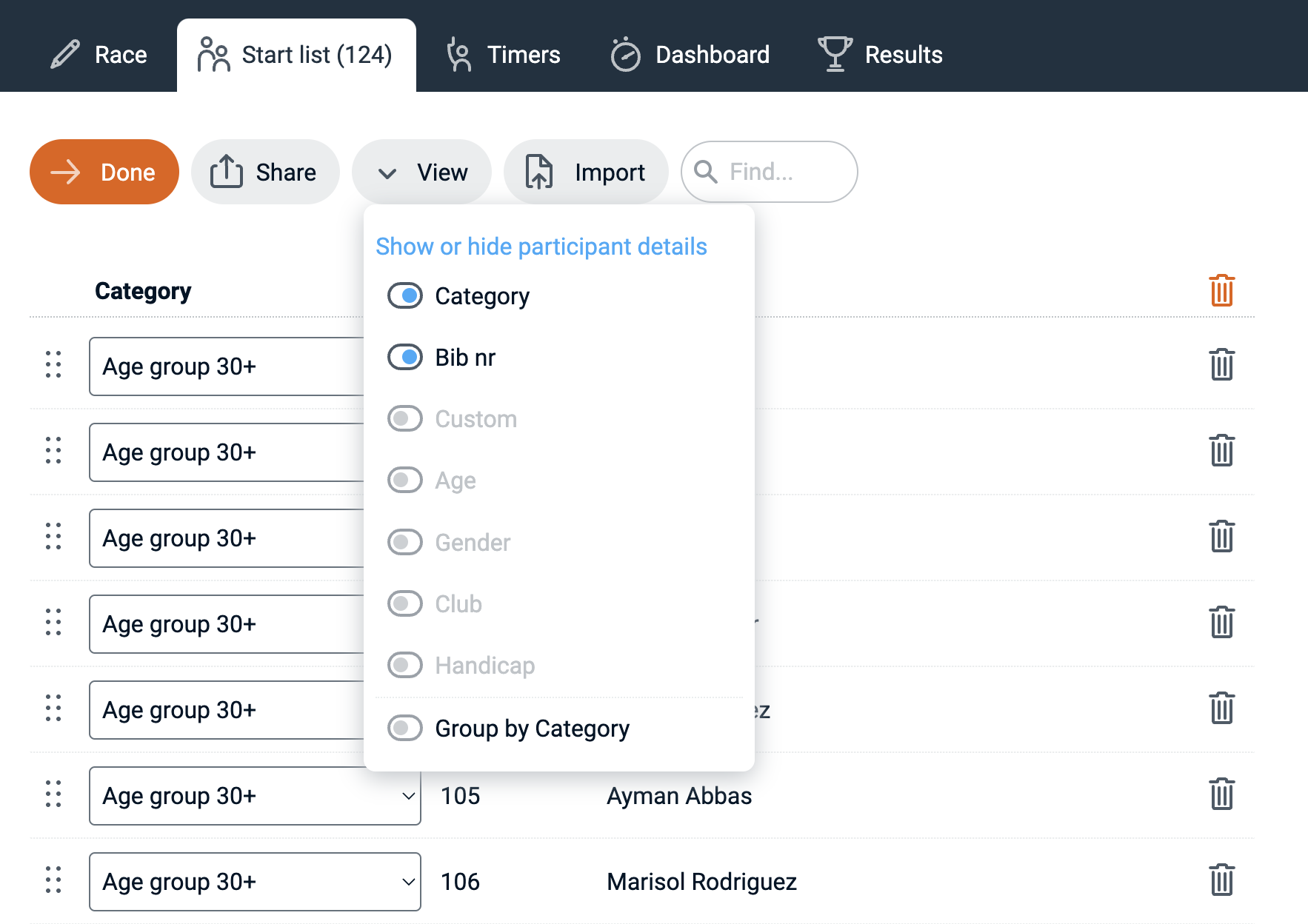The width and height of the screenshot is (1308, 924).
Task: Collapse the View dropdown menu
Action: tap(421, 172)
